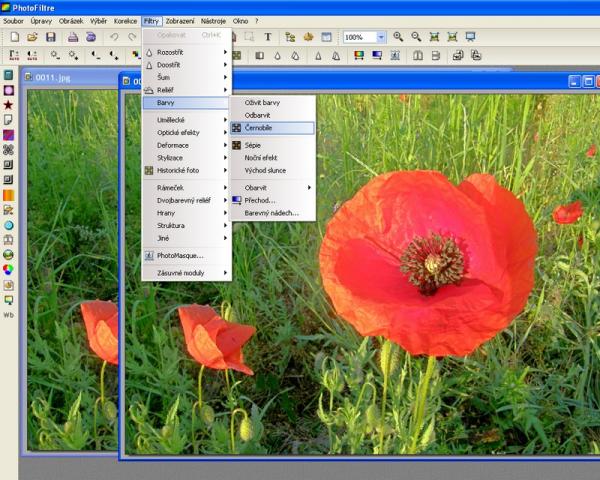Click the PhotoMasque toolbar icon beside gradient
This screenshot has width=600, height=480.
click(395, 56)
